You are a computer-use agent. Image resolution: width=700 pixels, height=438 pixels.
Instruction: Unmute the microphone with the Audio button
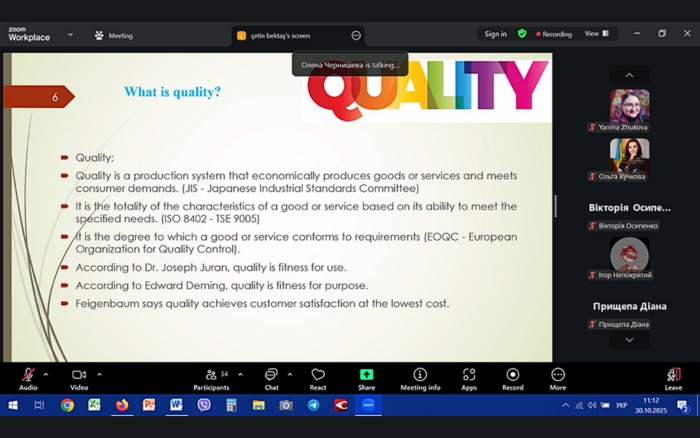(28, 376)
